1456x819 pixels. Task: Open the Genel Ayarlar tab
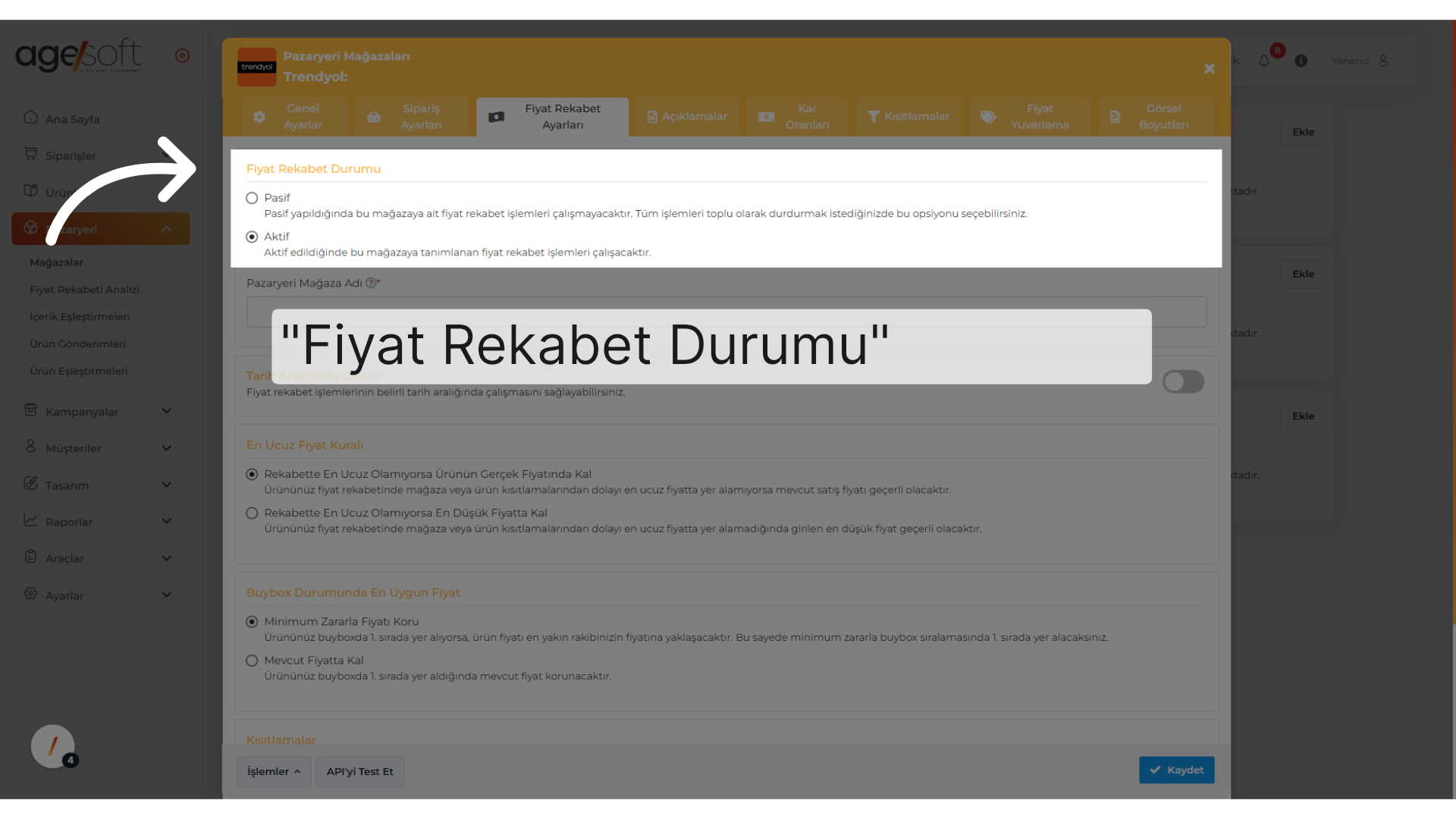294,117
